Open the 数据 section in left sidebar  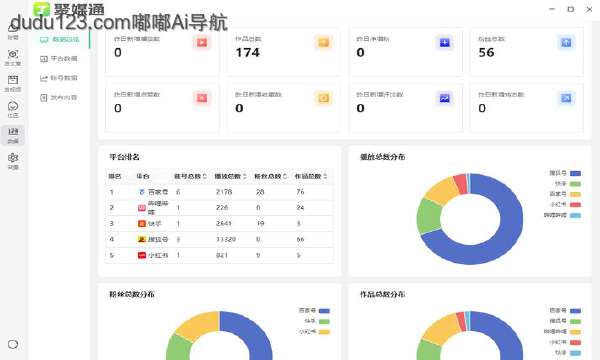pos(13,135)
